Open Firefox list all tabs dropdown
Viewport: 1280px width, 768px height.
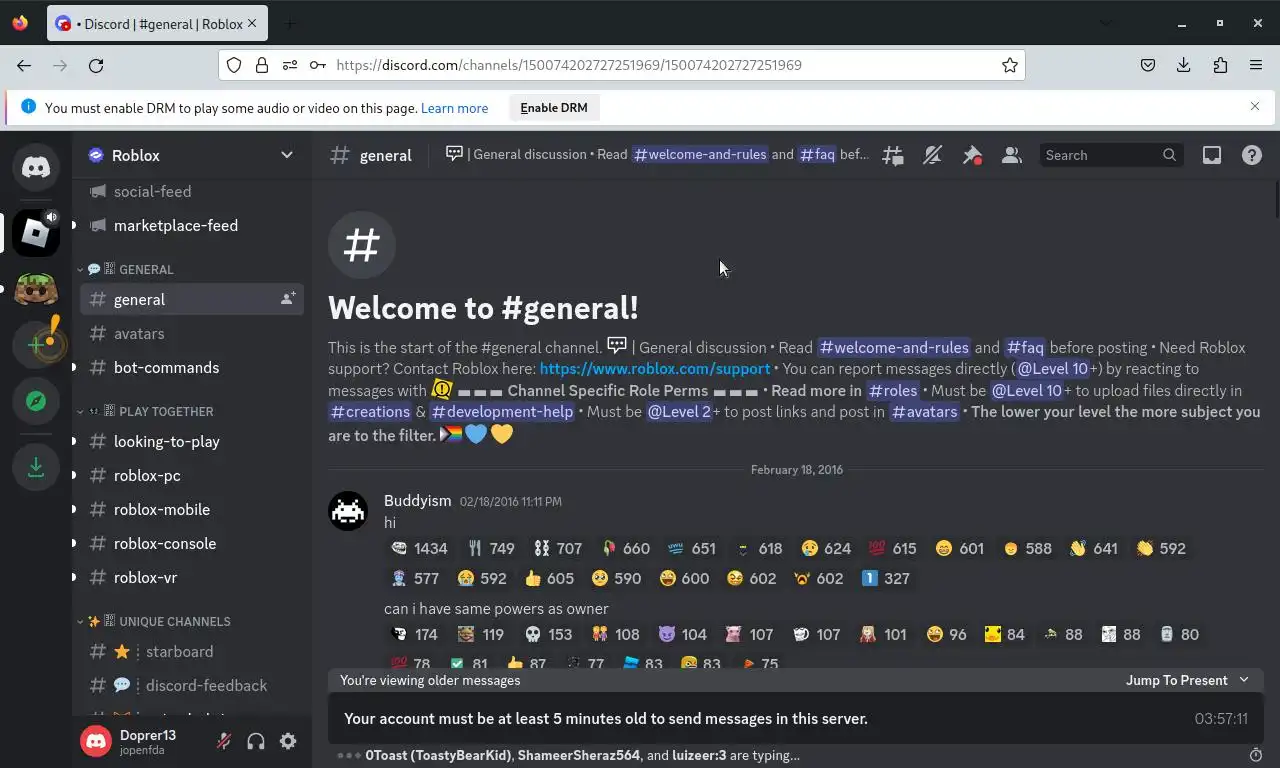pyautogui.click(x=1105, y=23)
